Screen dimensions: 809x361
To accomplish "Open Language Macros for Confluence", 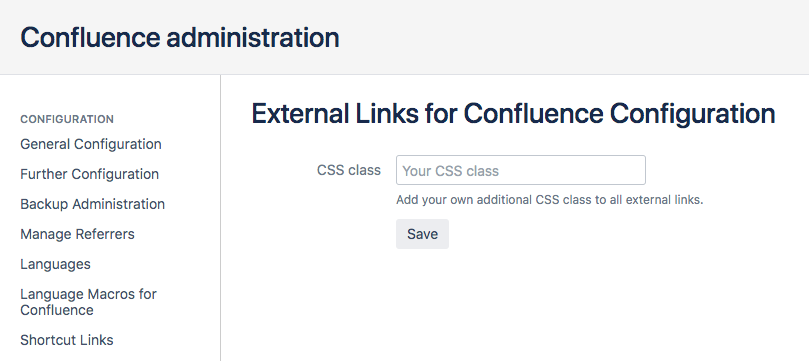I will [x=88, y=302].
